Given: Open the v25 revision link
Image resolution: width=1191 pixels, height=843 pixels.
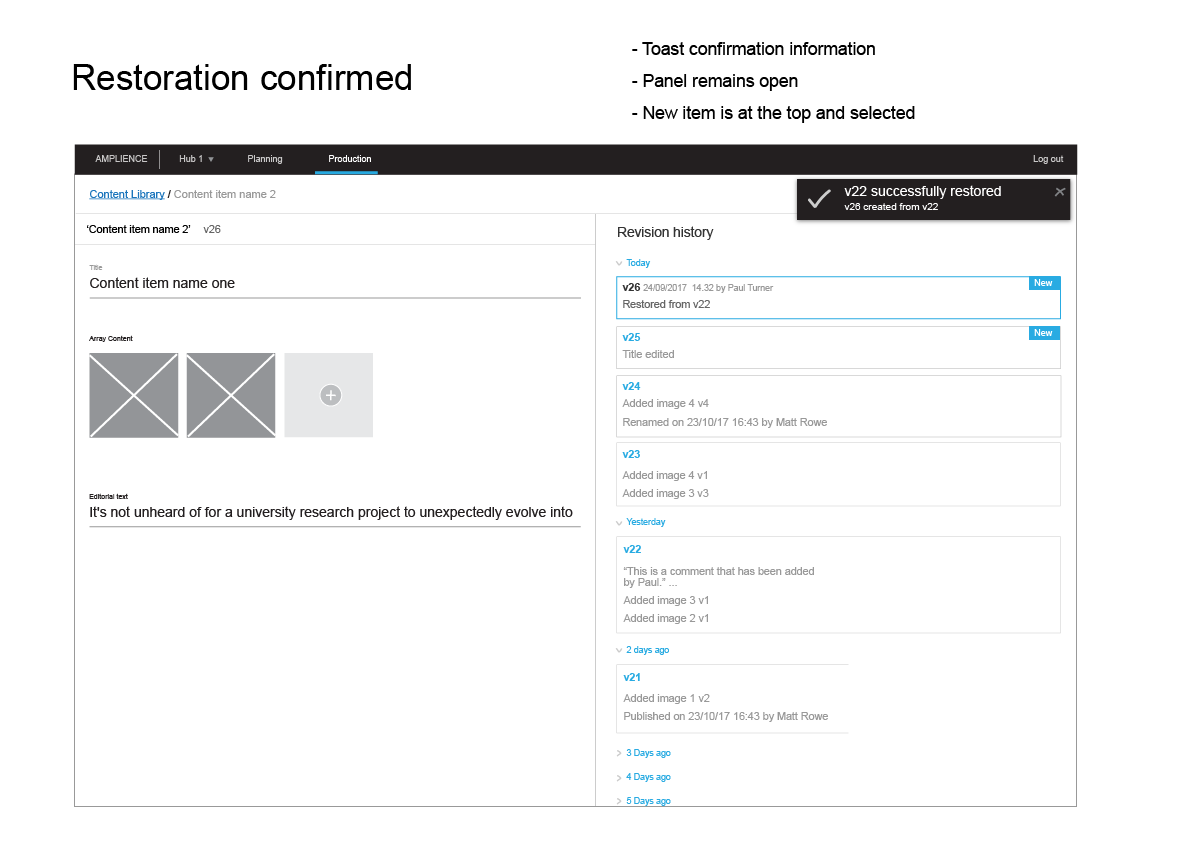Looking at the screenshot, I should pos(631,337).
